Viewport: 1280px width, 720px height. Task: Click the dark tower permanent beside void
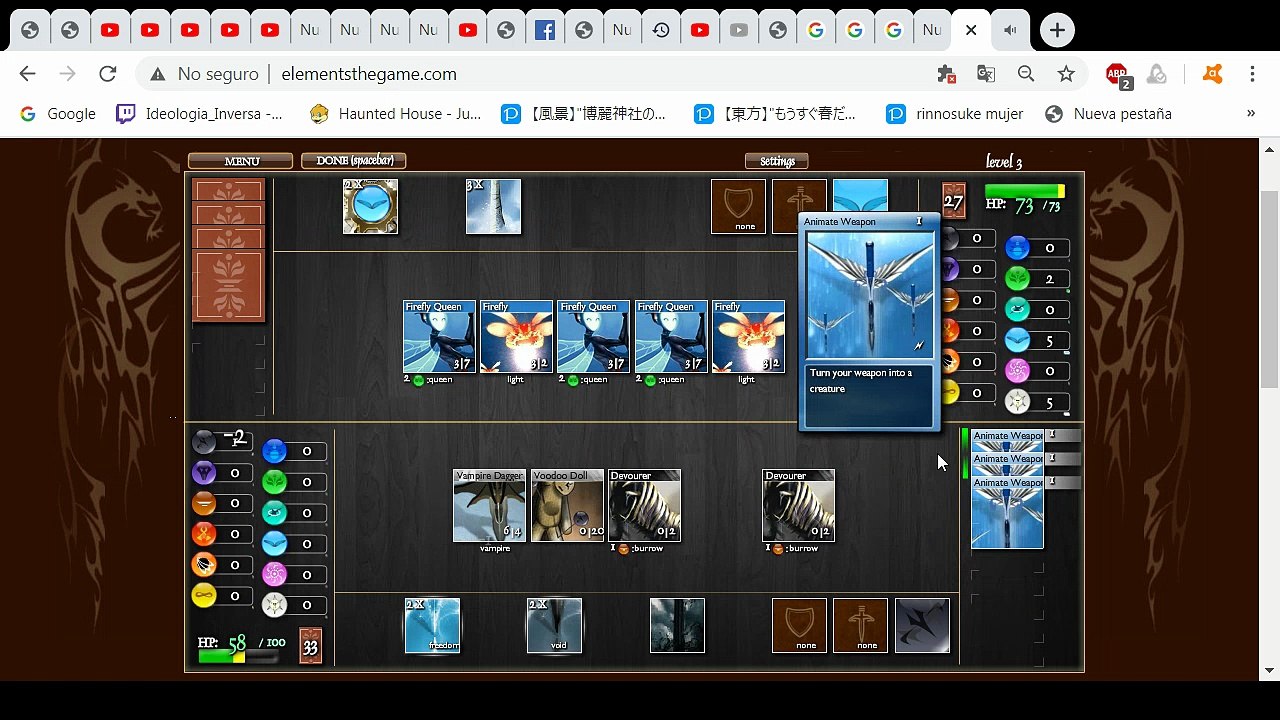677,626
